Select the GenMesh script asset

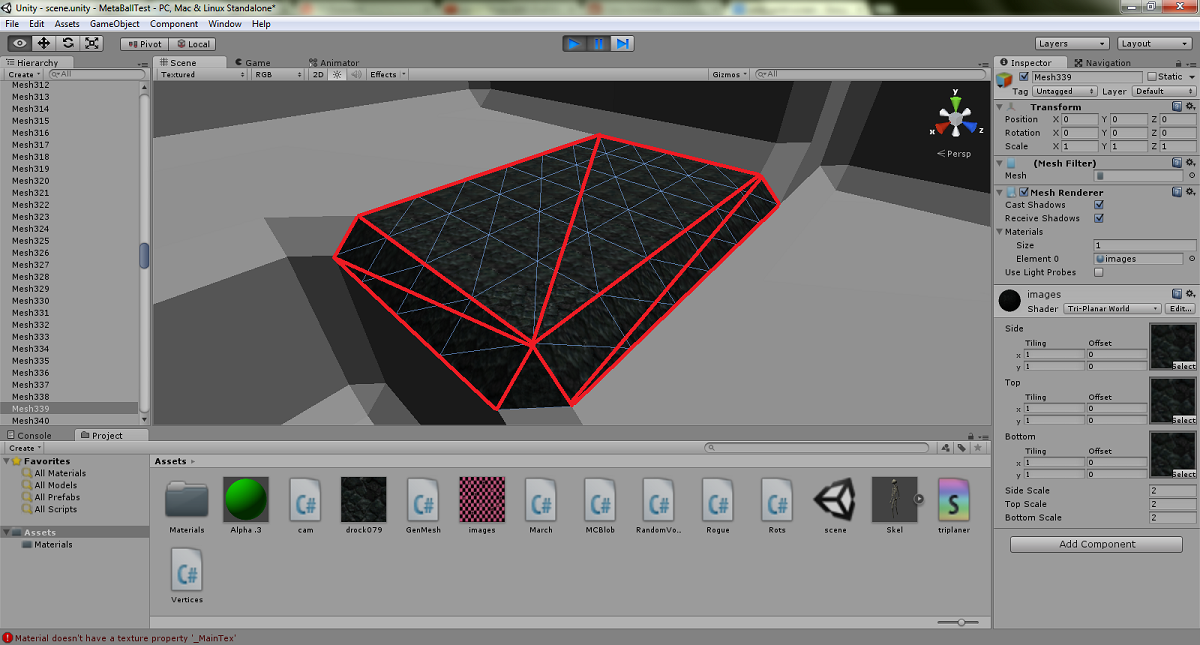click(423, 498)
